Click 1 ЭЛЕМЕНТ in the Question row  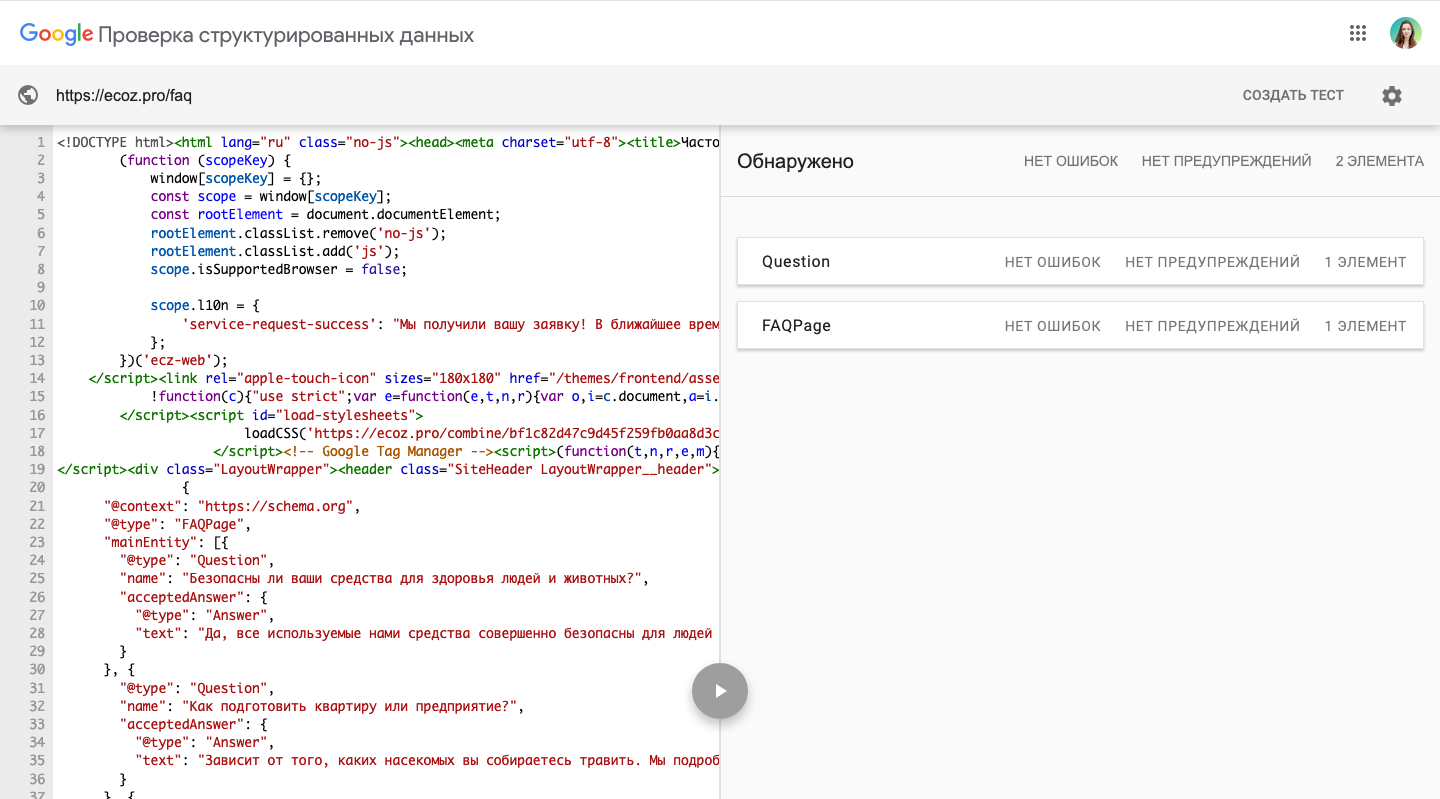[1365, 262]
